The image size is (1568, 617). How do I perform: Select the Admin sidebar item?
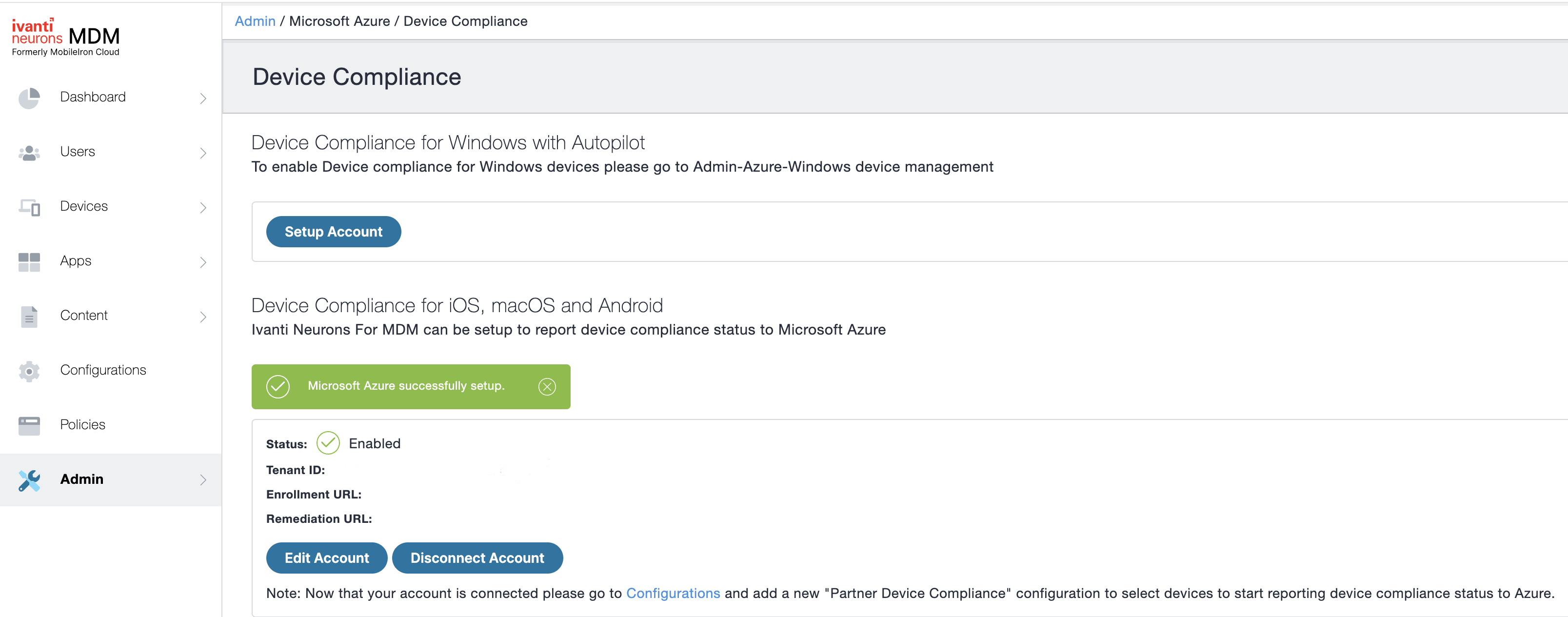(111, 479)
